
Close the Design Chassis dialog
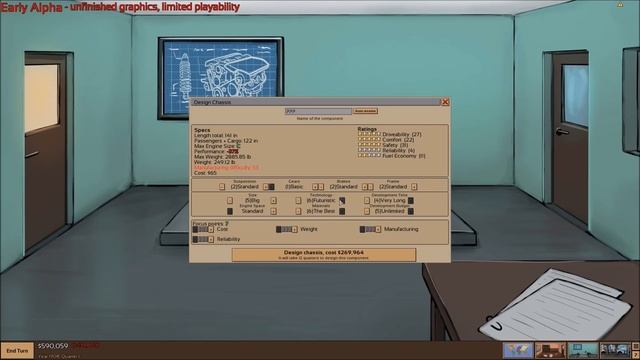click(445, 102)
